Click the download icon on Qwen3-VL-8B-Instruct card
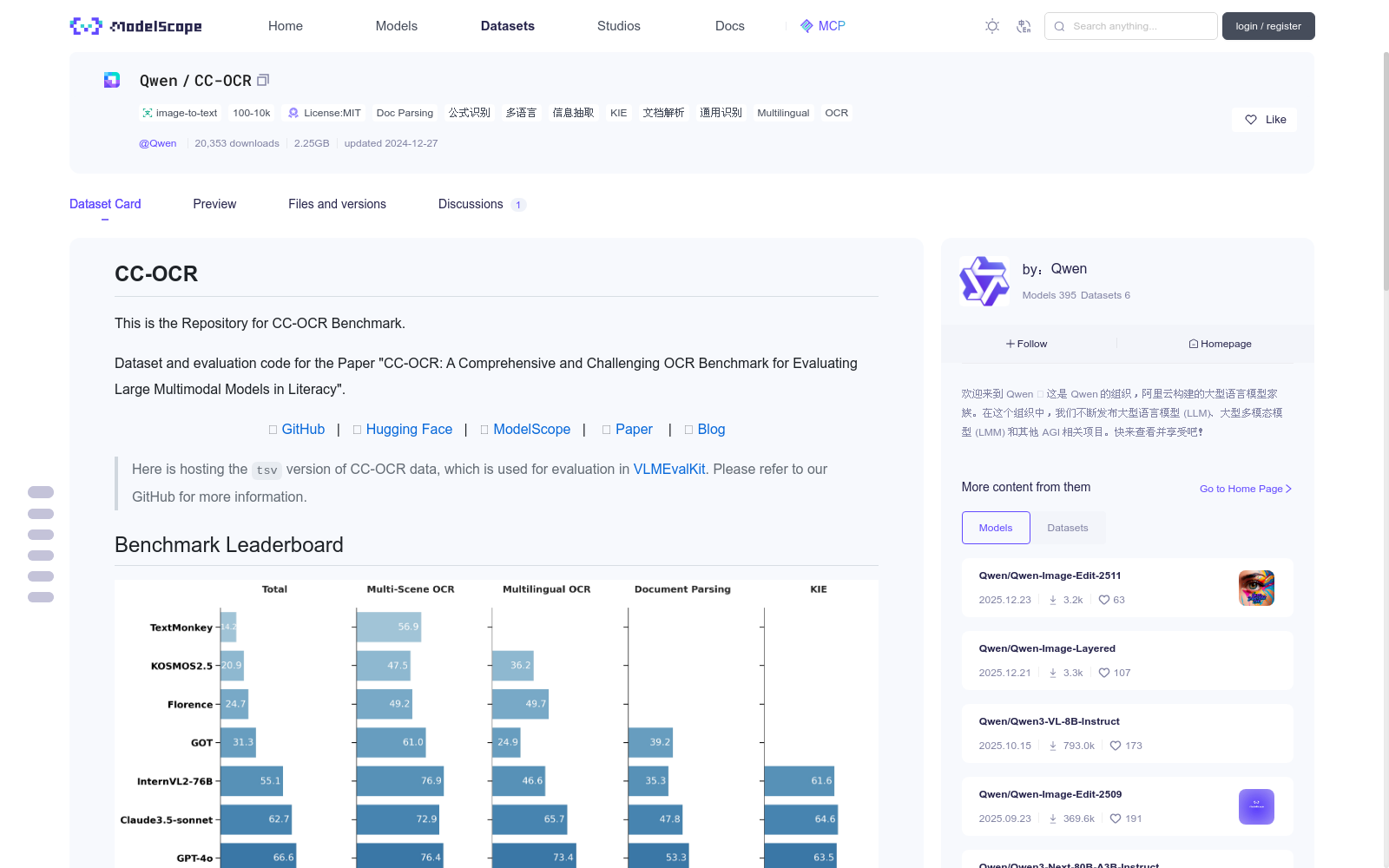 point(1053,746)
